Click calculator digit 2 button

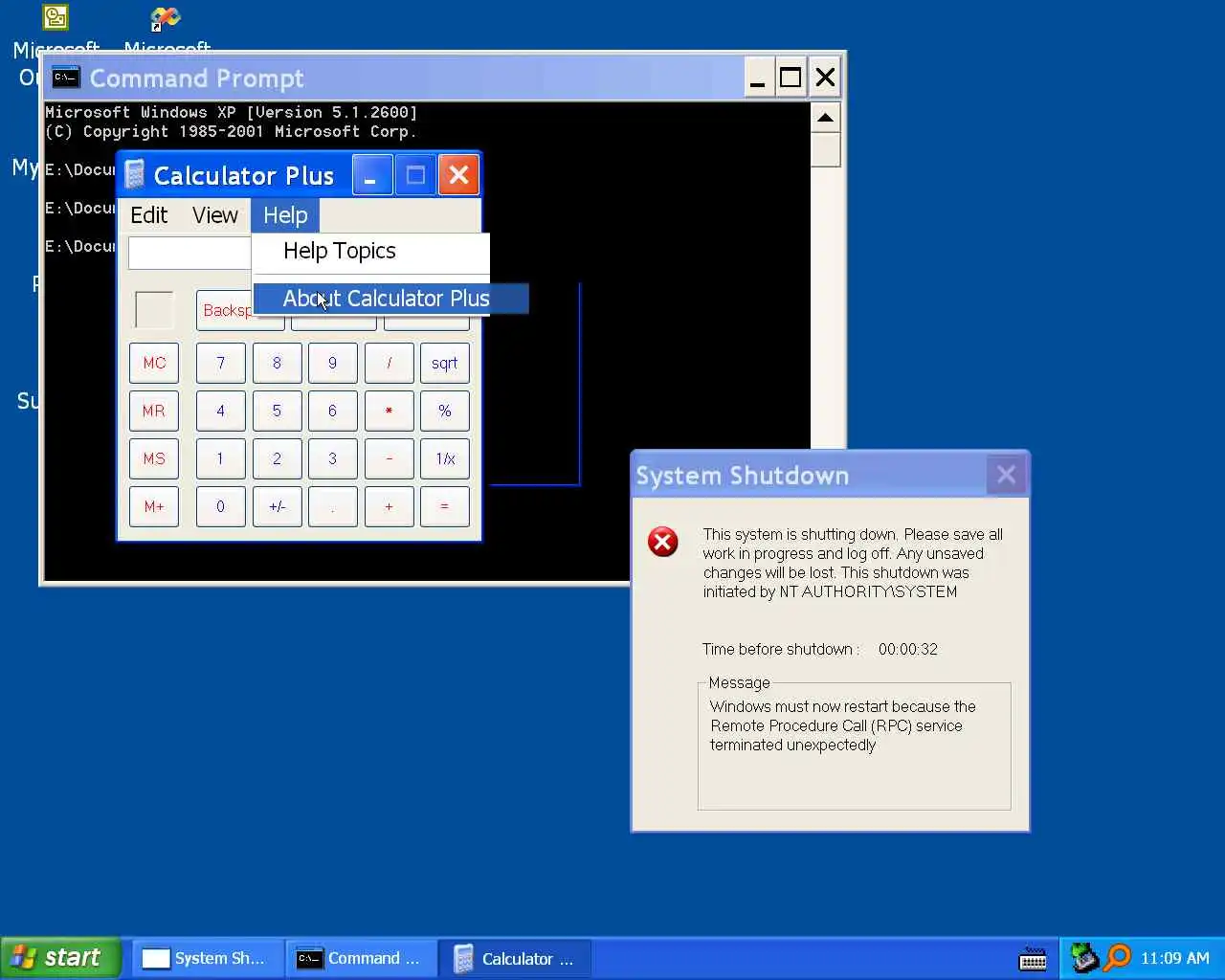click(277, 458)
